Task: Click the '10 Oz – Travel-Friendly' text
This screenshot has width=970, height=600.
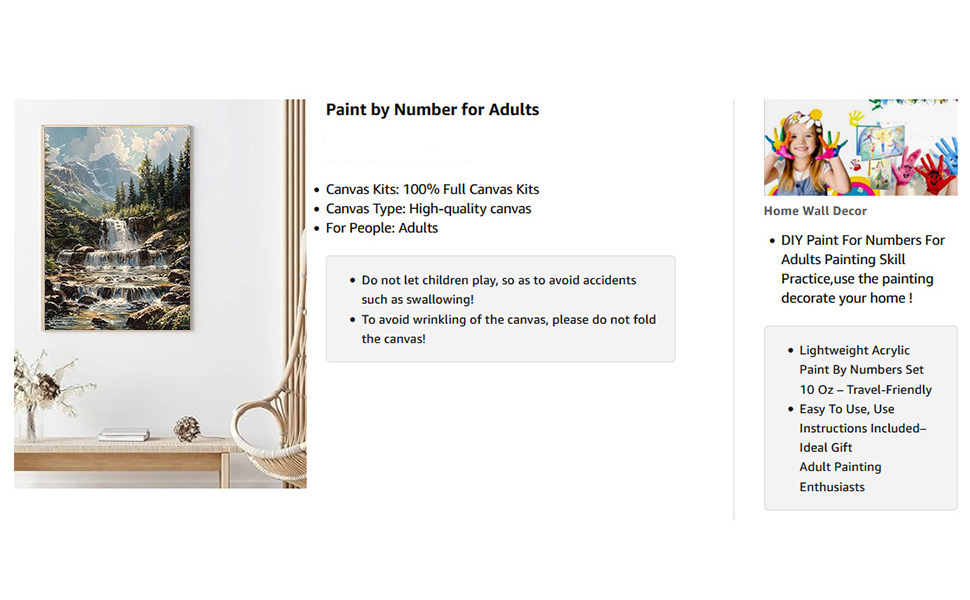Action: point(865,390)
